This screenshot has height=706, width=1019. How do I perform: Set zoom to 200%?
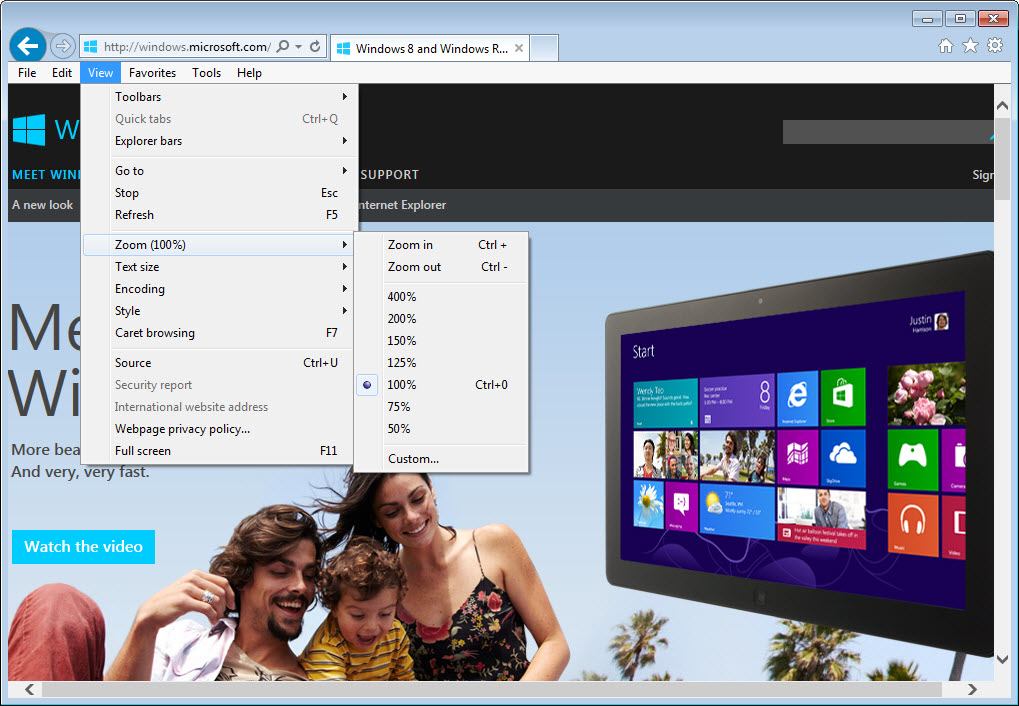coord(441,319)
